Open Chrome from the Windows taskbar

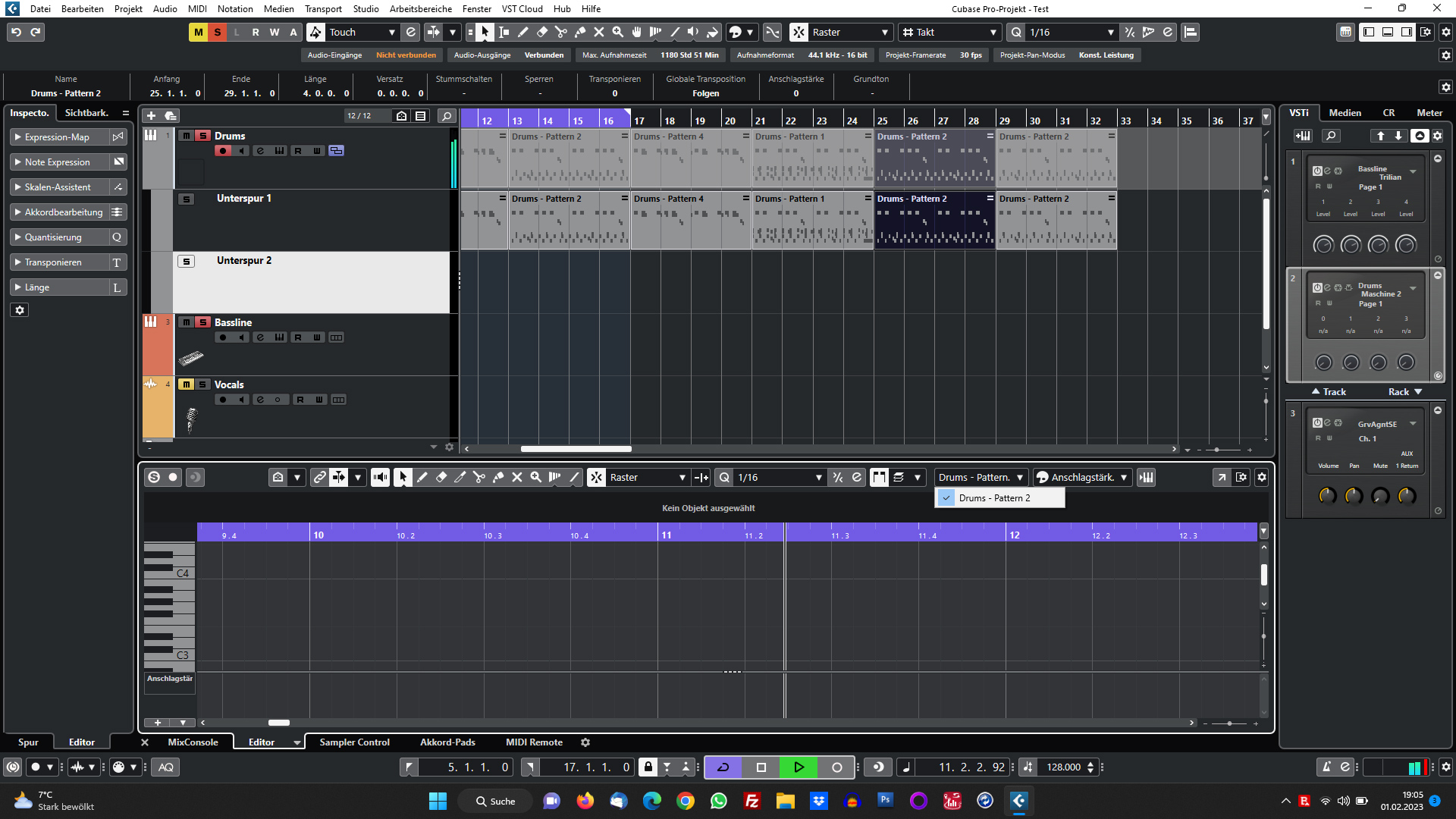click(686, 801)
